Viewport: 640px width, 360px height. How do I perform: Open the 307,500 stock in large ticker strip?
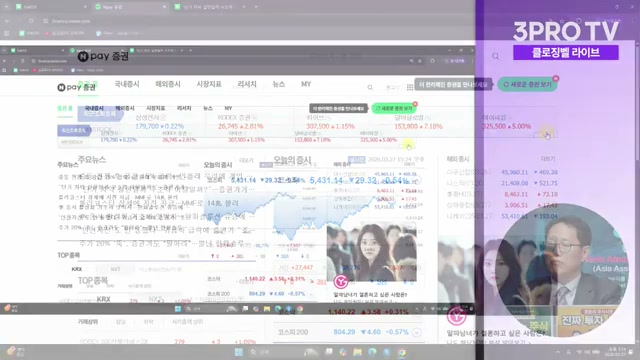pos(330,122)
